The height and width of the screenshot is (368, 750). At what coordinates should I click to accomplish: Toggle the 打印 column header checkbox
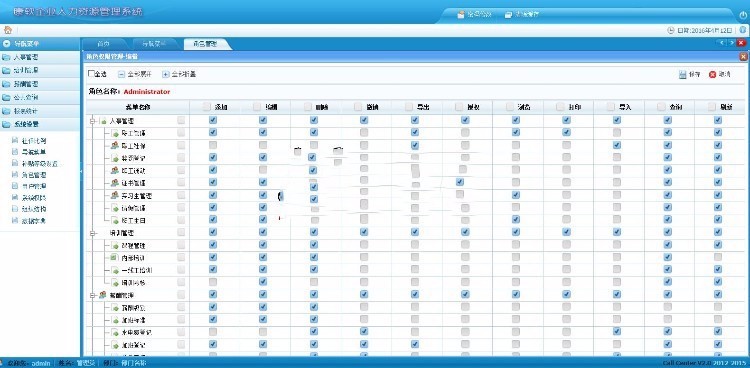point(560,107)
